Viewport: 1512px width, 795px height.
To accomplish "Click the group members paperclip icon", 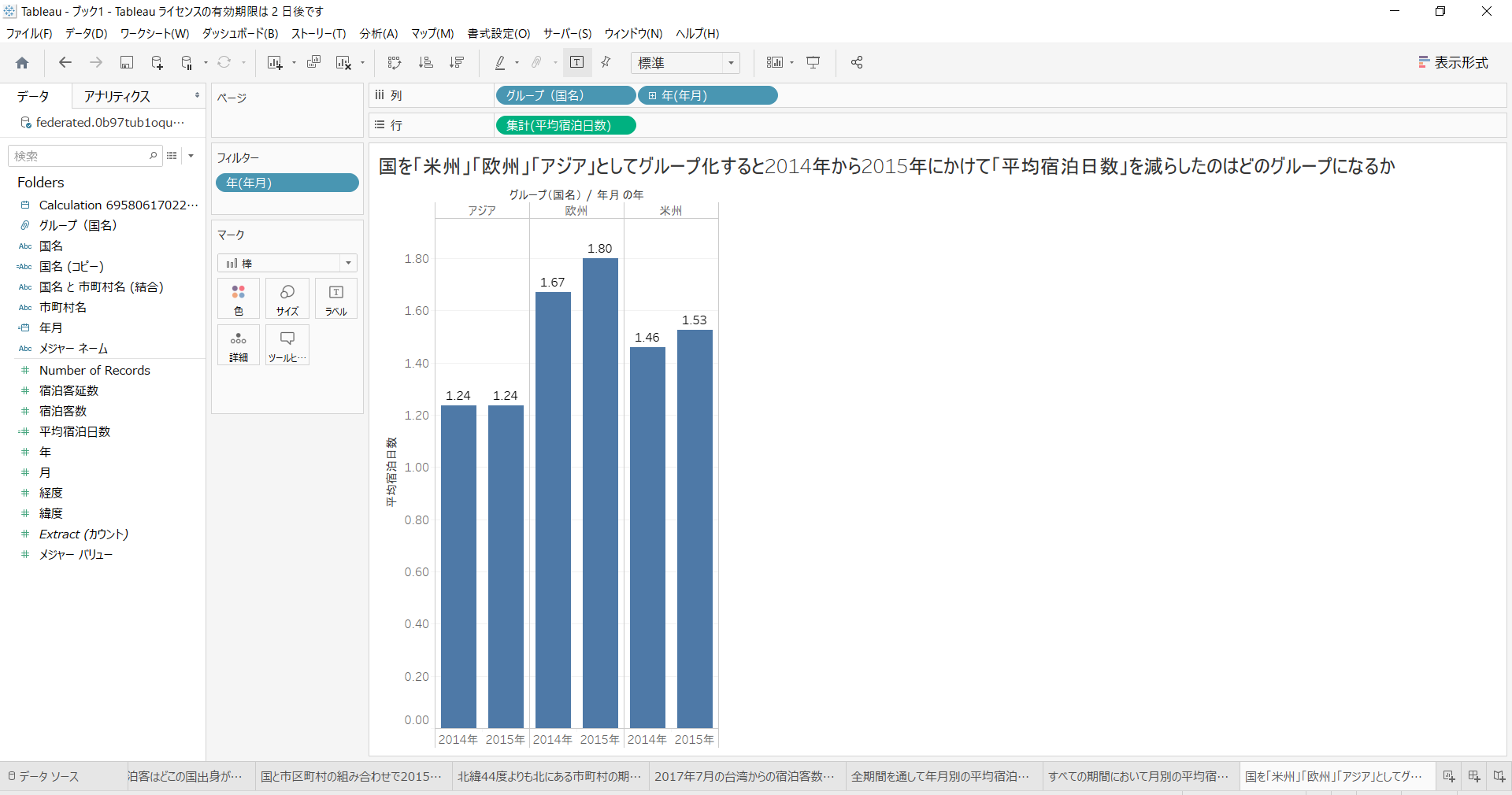I will tap(536, 63).
